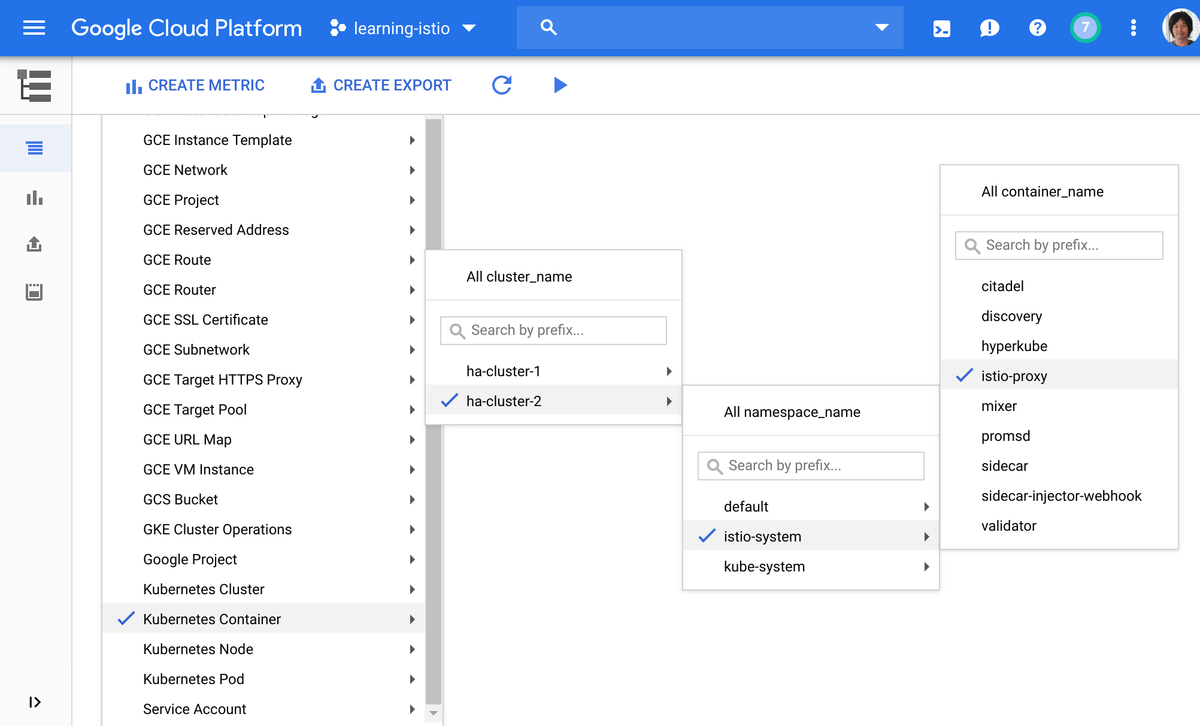Select checked Kubernetes Container resource

(x=264, y=619)
